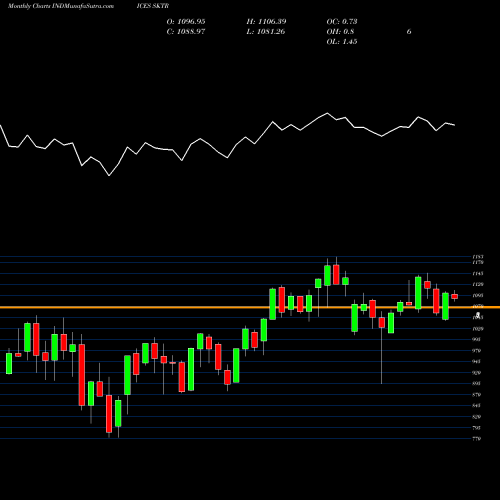Click the 929 price axis label

(477, 373)
